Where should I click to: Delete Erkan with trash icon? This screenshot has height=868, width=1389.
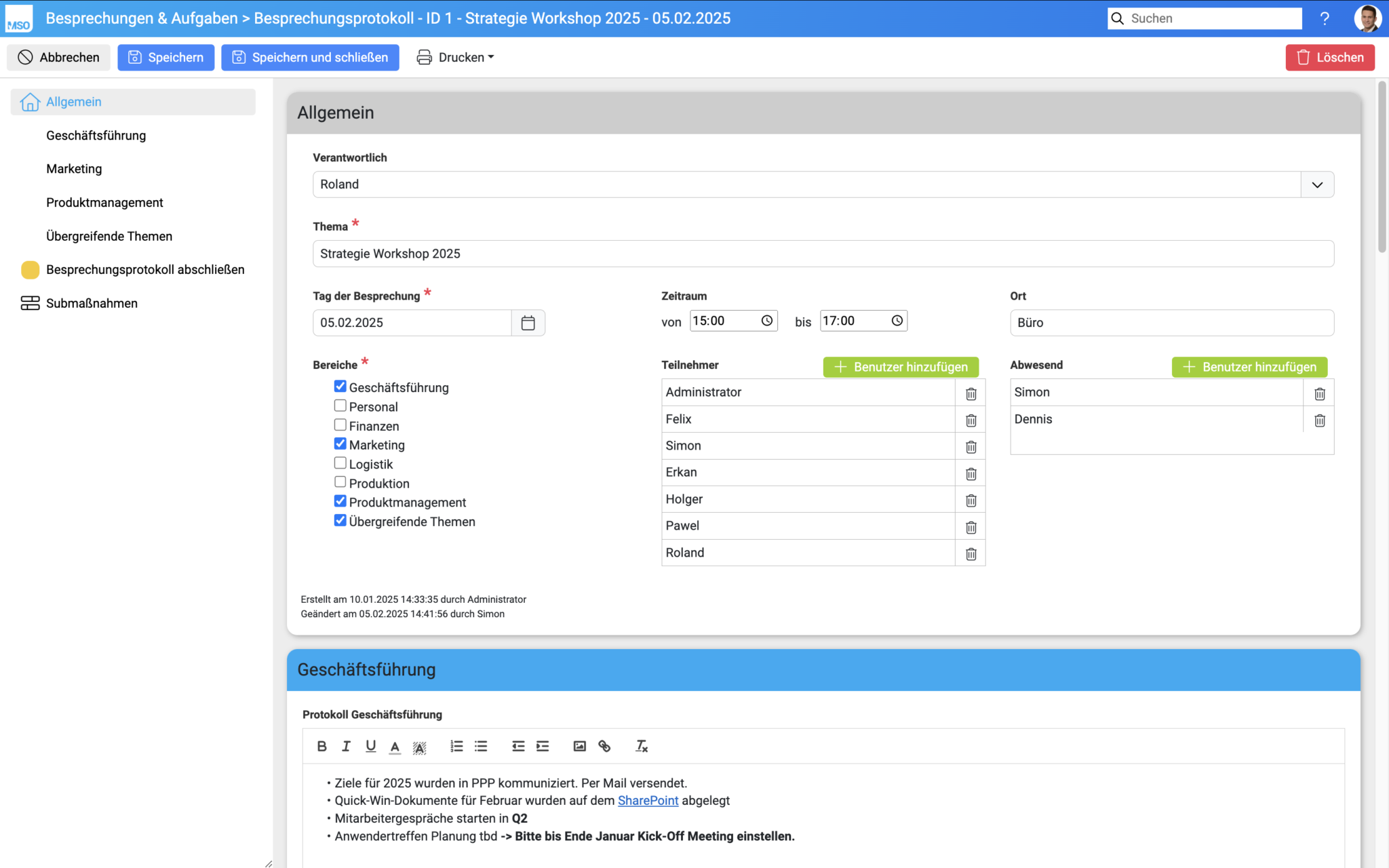coord(971,473)
